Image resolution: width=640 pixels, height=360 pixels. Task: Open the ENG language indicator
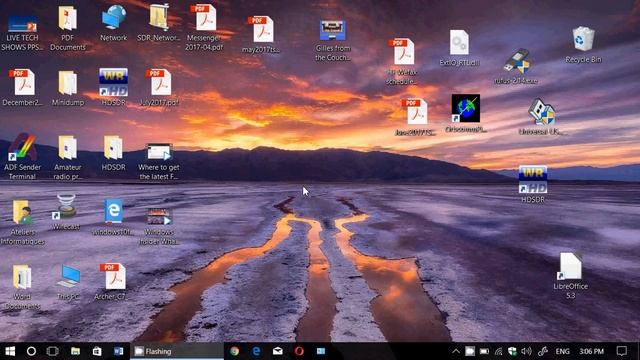point(562,351)
